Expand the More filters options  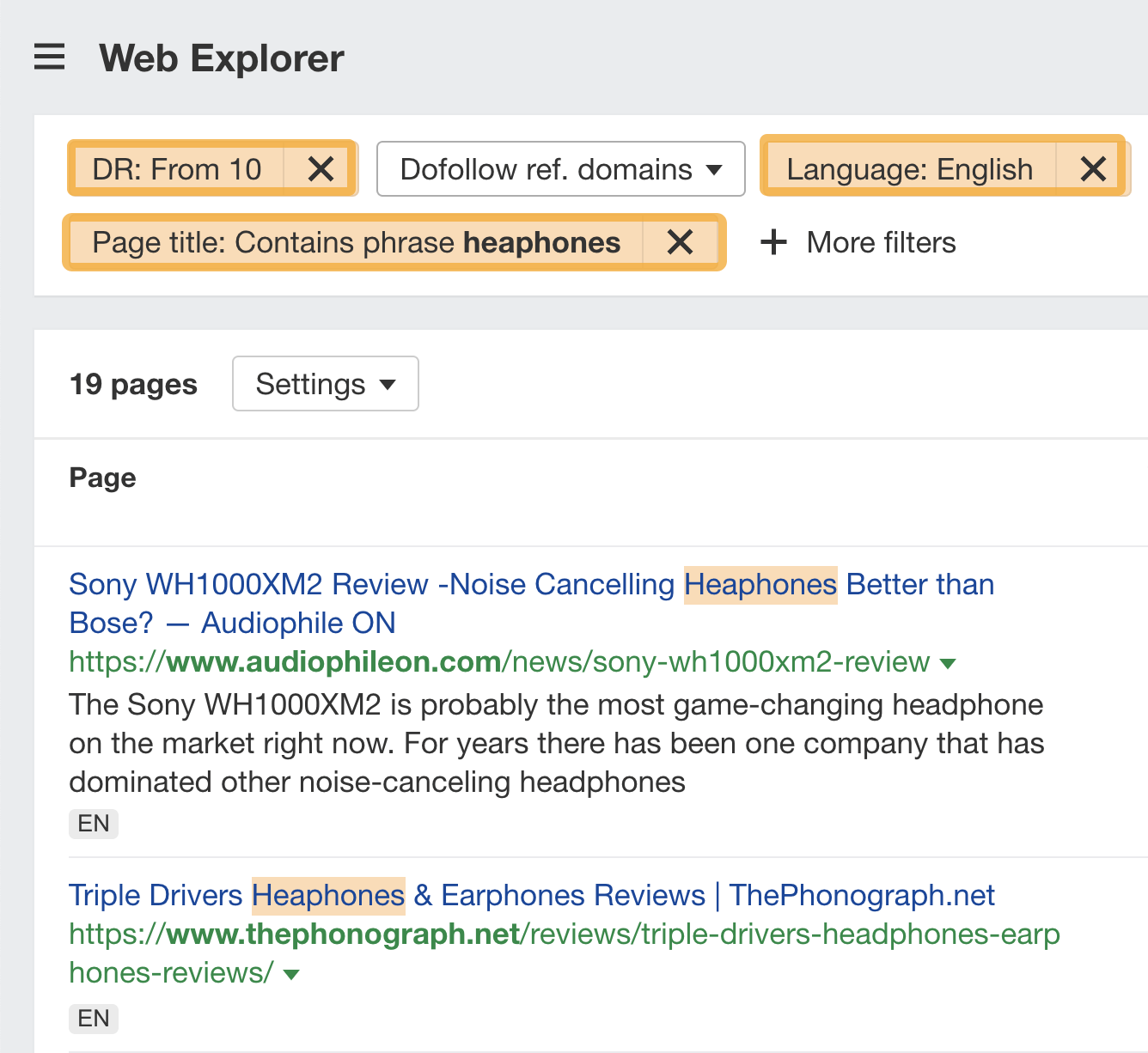(880, 242)
